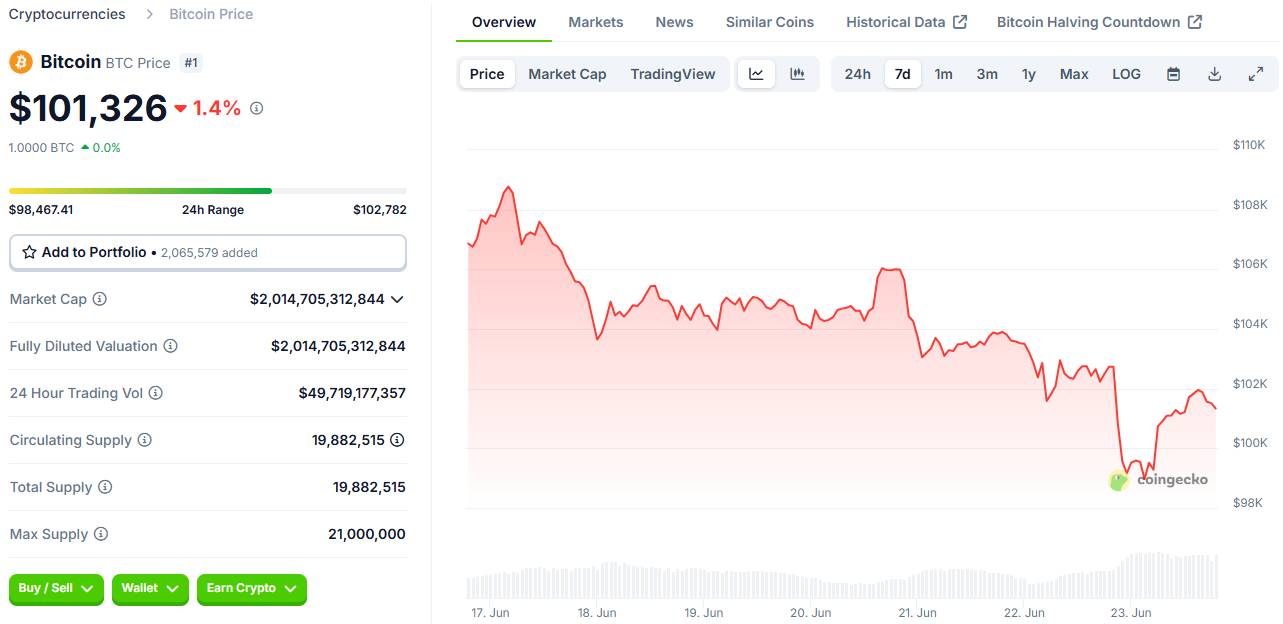Click the #1 rank badge

click(x=192, y=63)
